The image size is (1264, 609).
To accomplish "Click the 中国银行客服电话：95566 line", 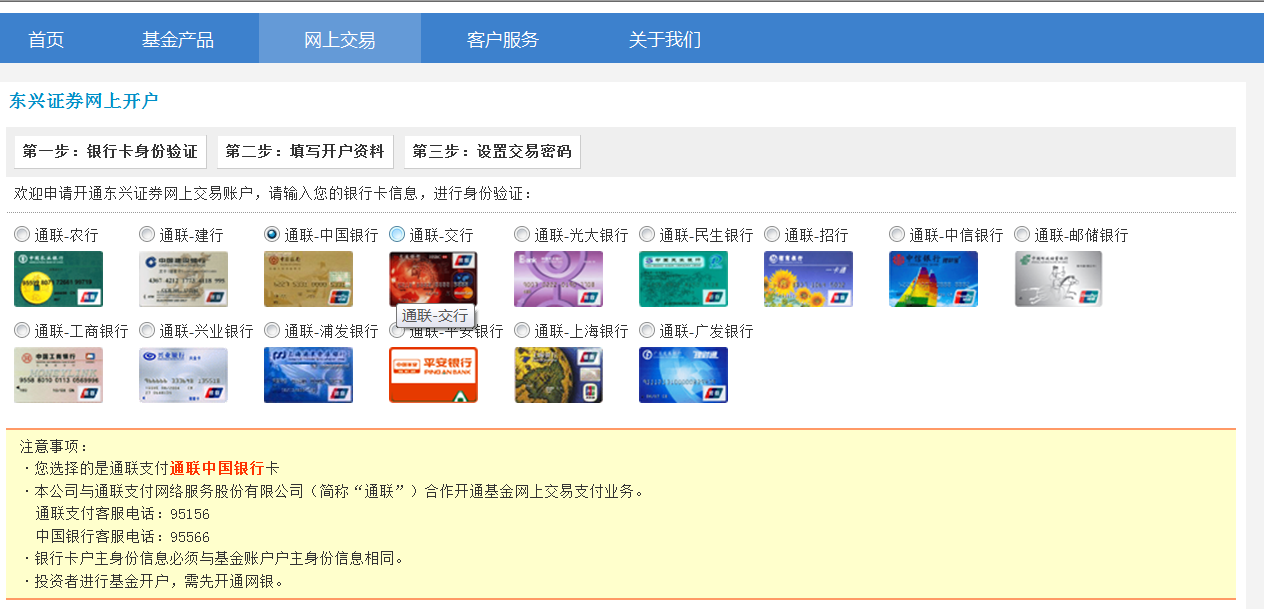I will (123, 537).
